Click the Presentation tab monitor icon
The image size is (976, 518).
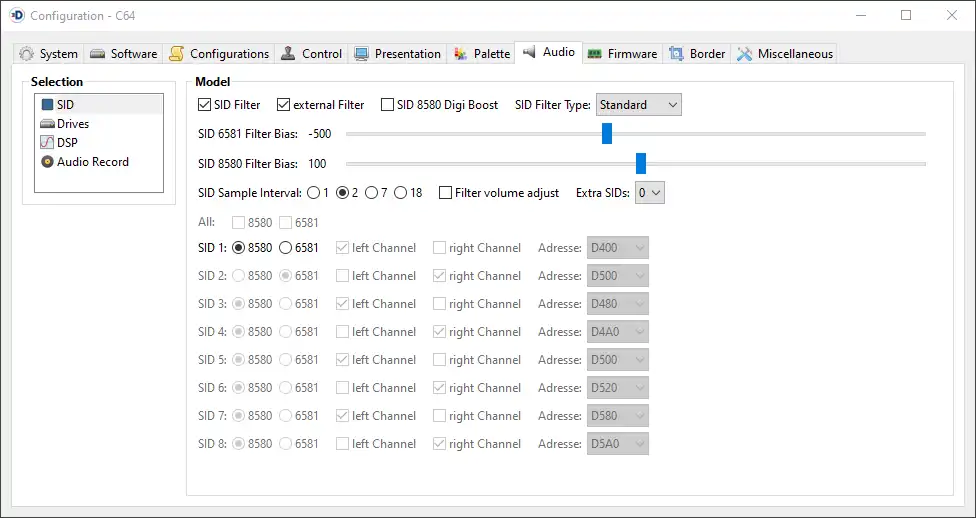[x=361, y=54]
